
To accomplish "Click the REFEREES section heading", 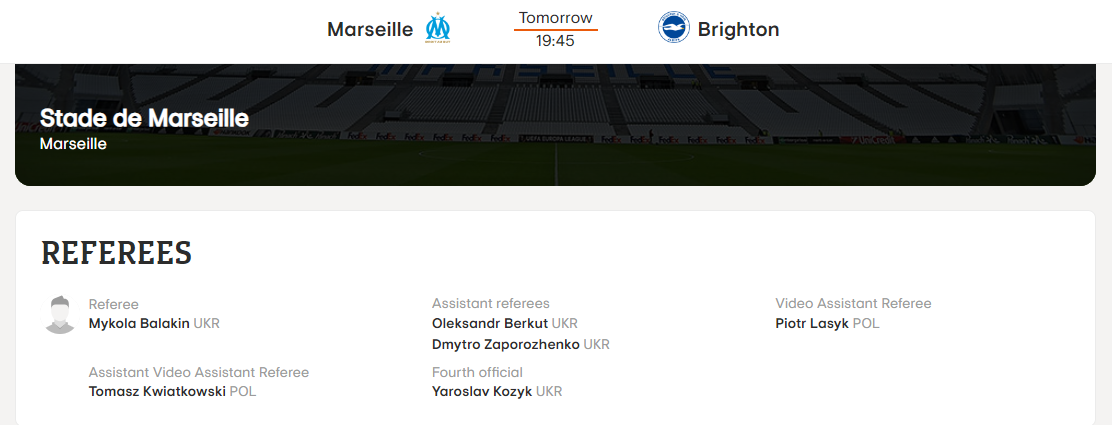I will tap(116, 254).
